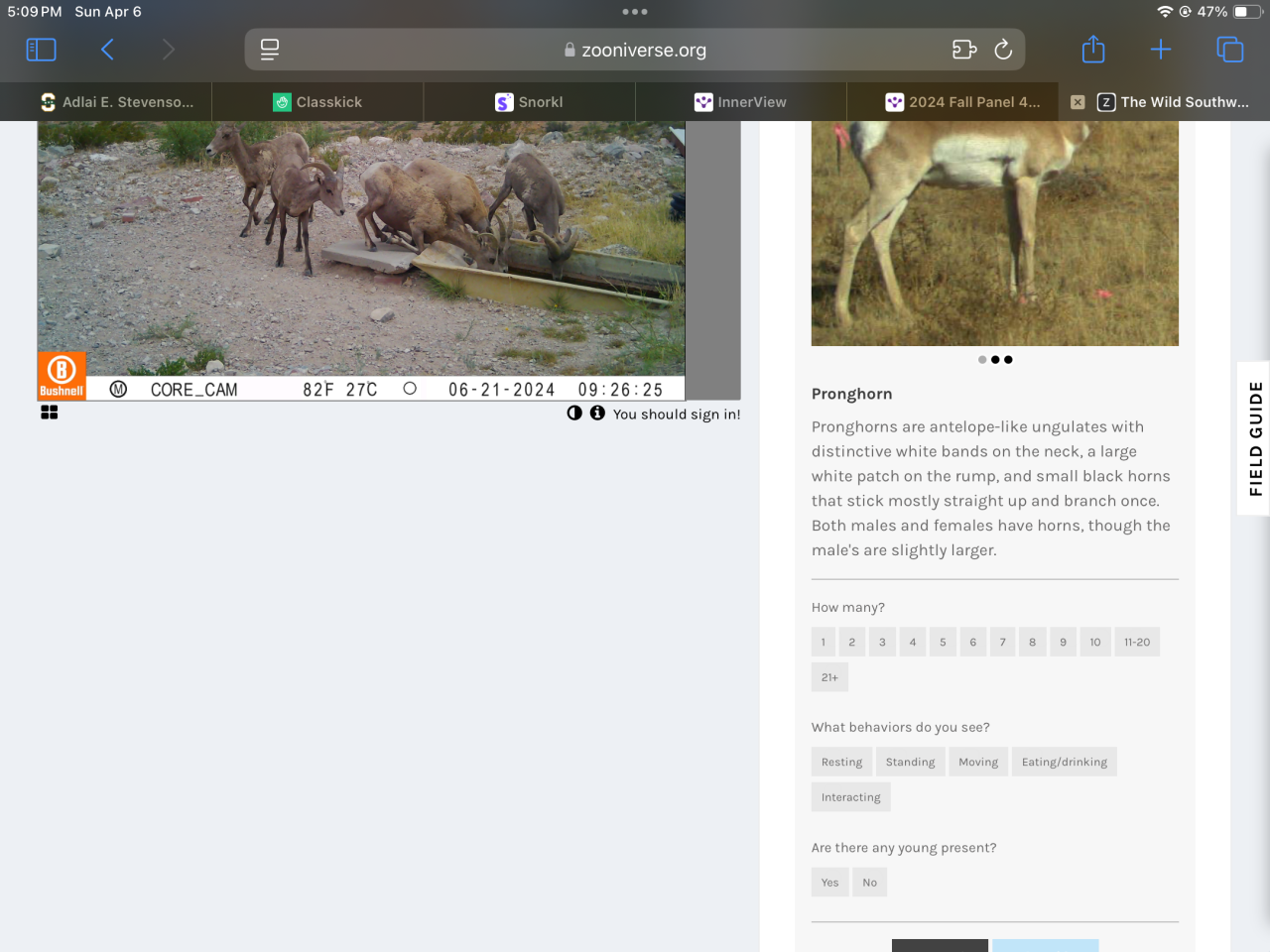Select count 4 for How many
Image resolution: width=1270 pixels, height=952 pixels.
(913, 642)
